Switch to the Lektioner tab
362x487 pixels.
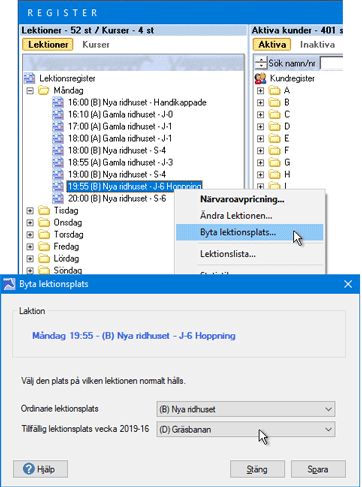[x=48, y=45]
